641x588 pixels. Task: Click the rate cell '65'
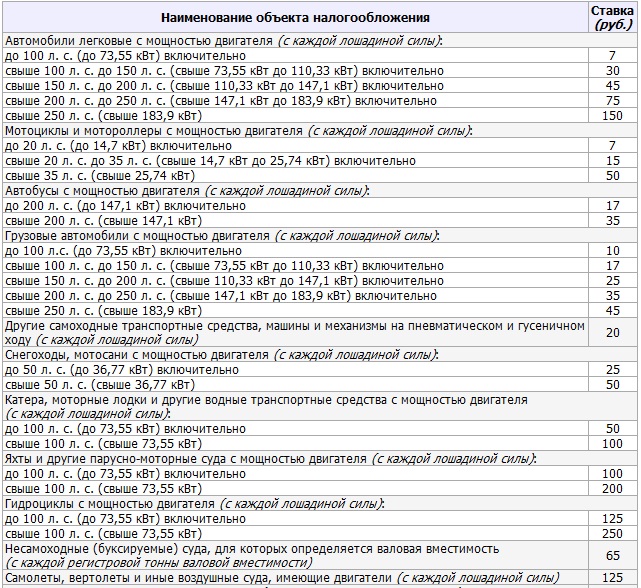pos(612,555)
